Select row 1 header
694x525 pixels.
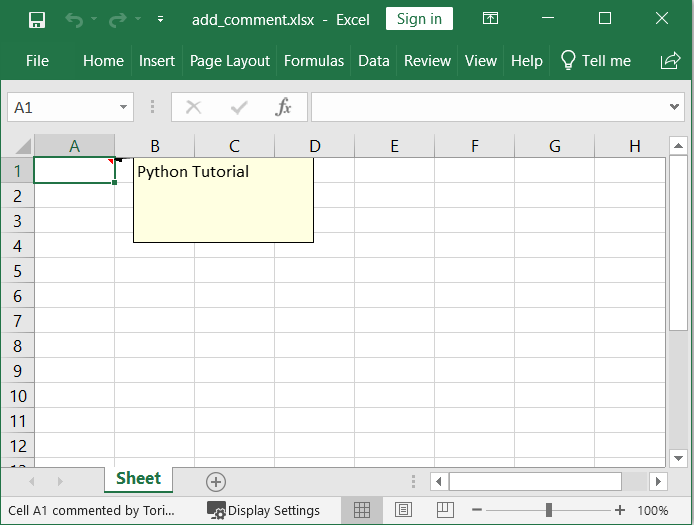(18, 170)
